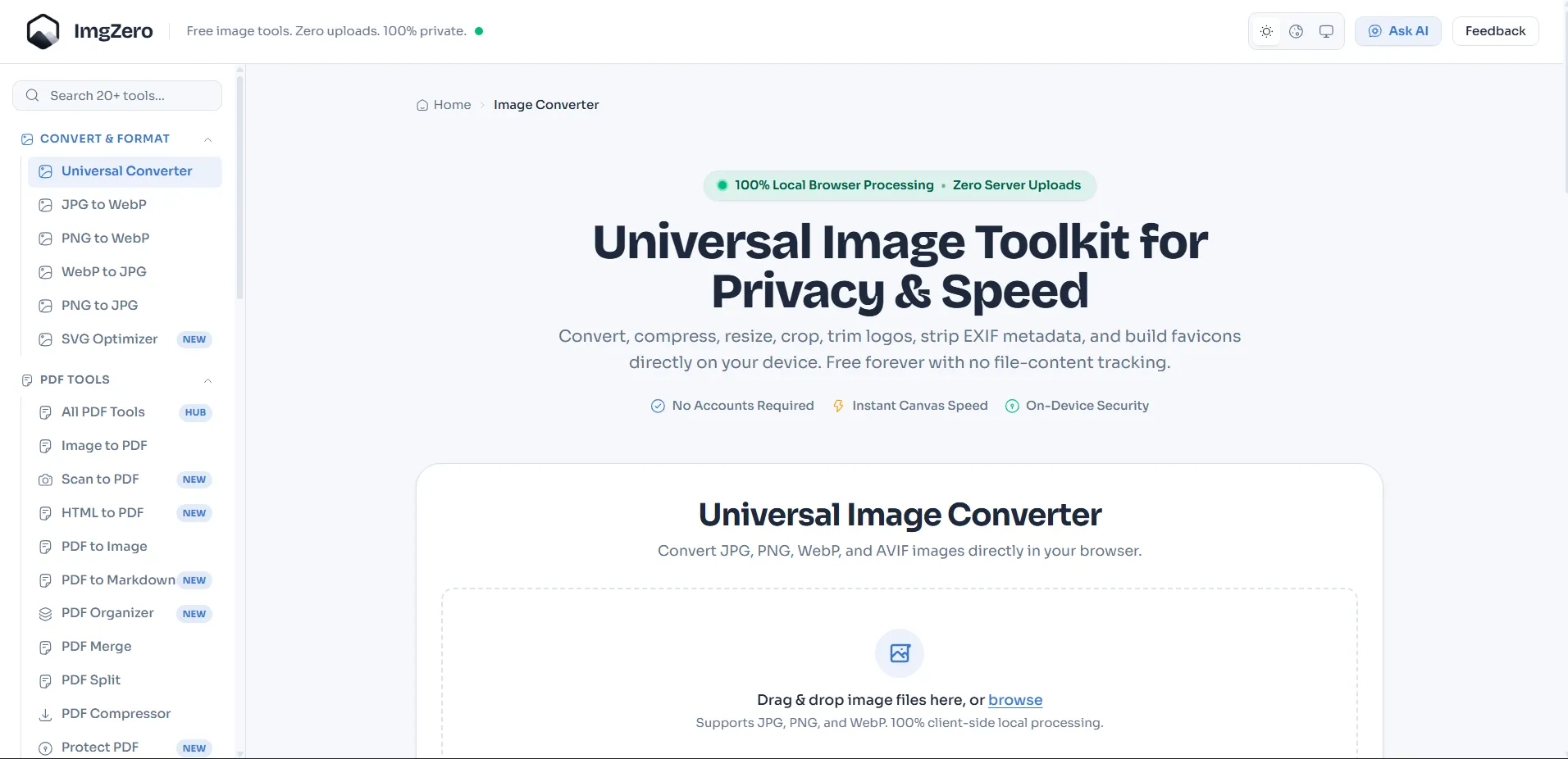Collapse the PDF Tools section
The image size is (1568, 759).
[208, 380]
